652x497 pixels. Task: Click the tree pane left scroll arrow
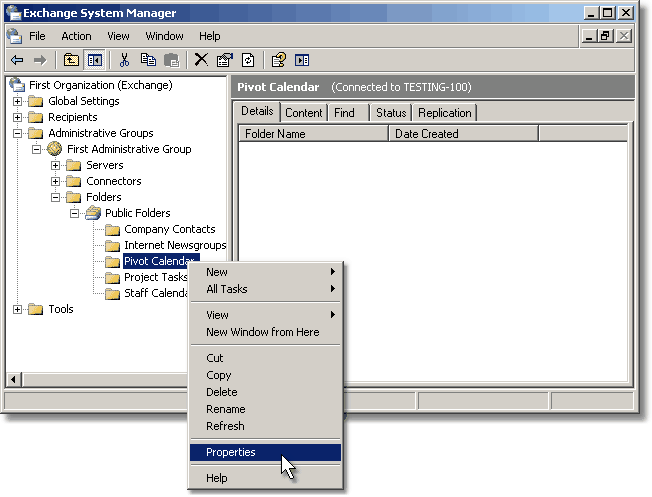click(14, 379)
